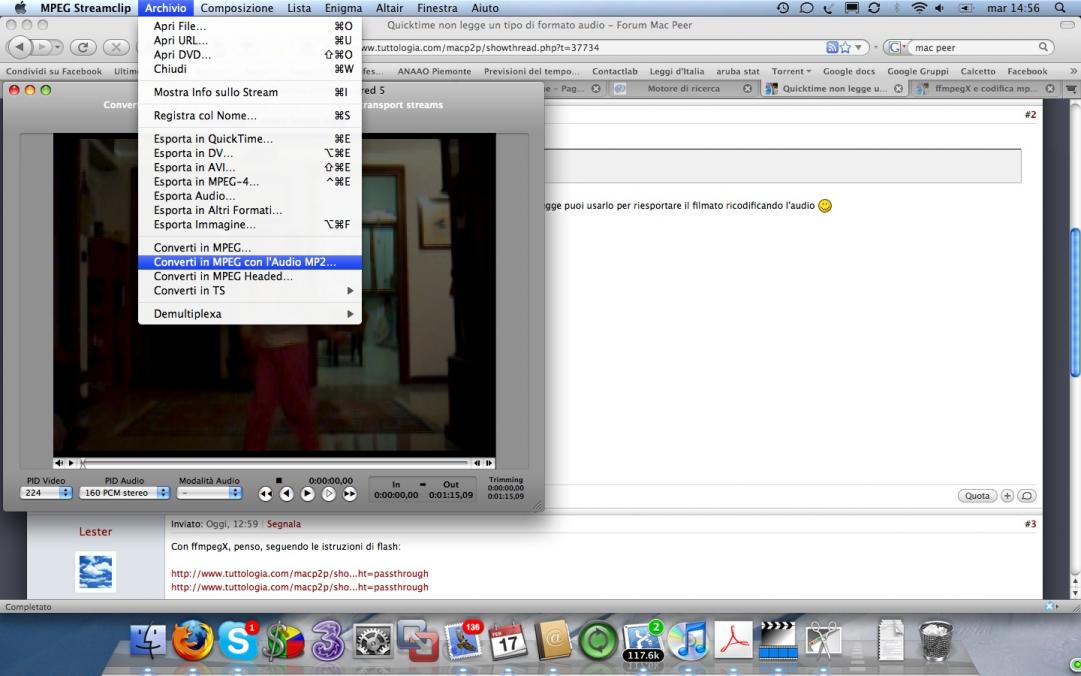Click Lester username
The image size is (1081, 676).
[x=95, y=531]
